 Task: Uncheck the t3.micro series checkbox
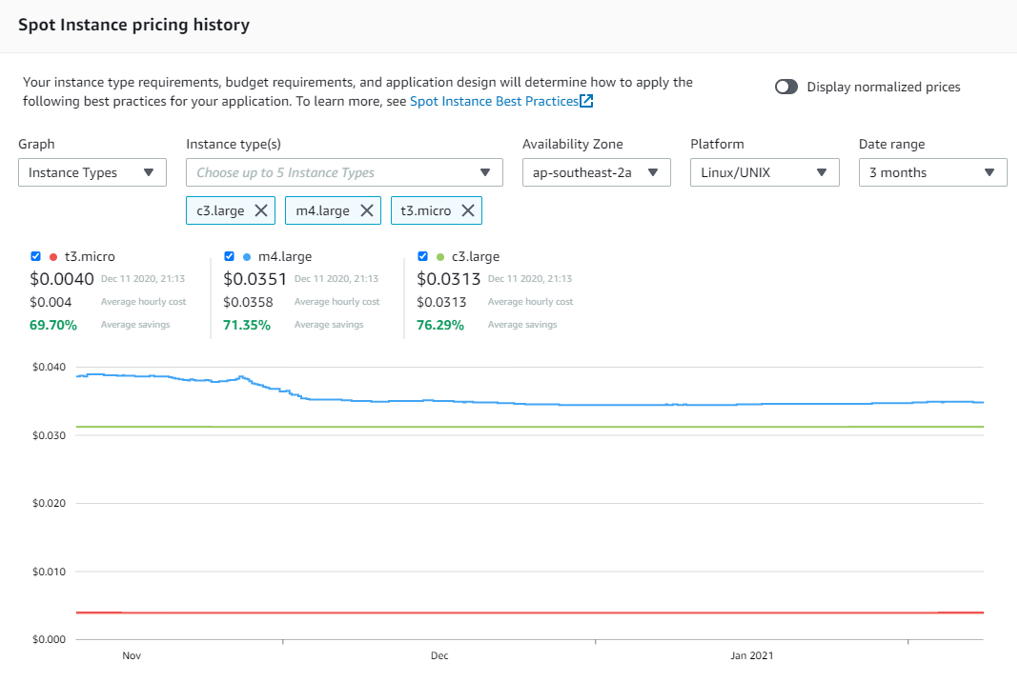36,256
